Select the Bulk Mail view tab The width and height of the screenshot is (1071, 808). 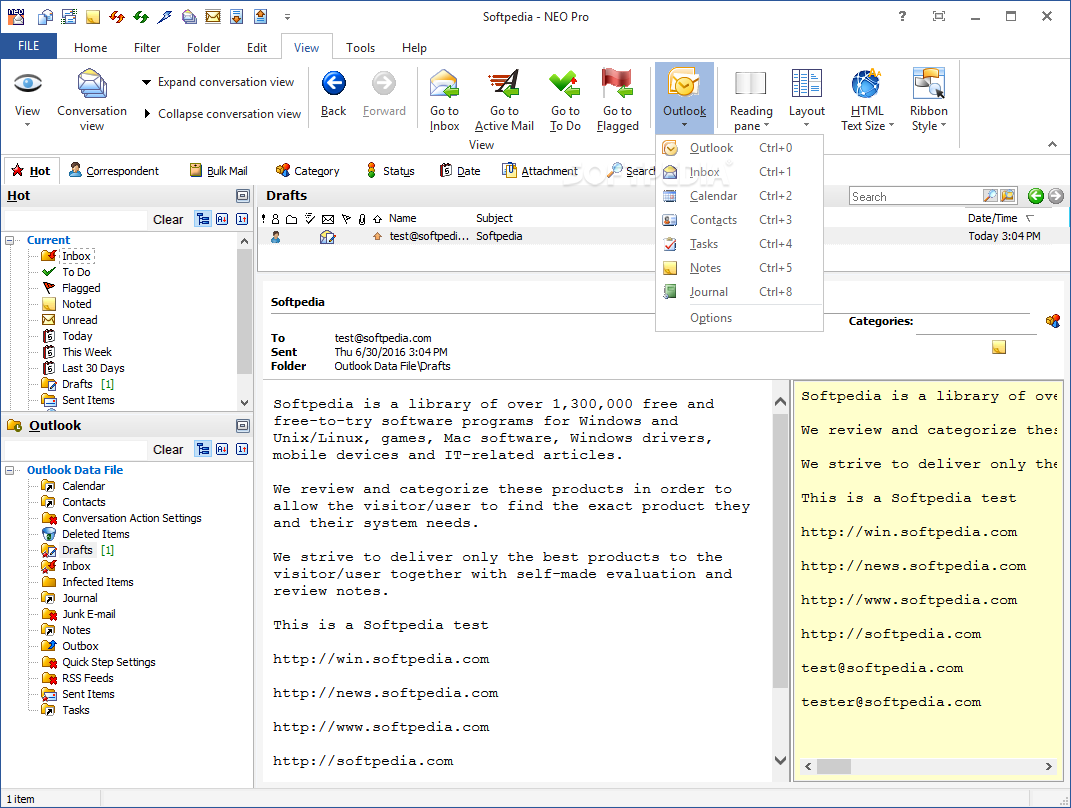click(x=219, y=171)
